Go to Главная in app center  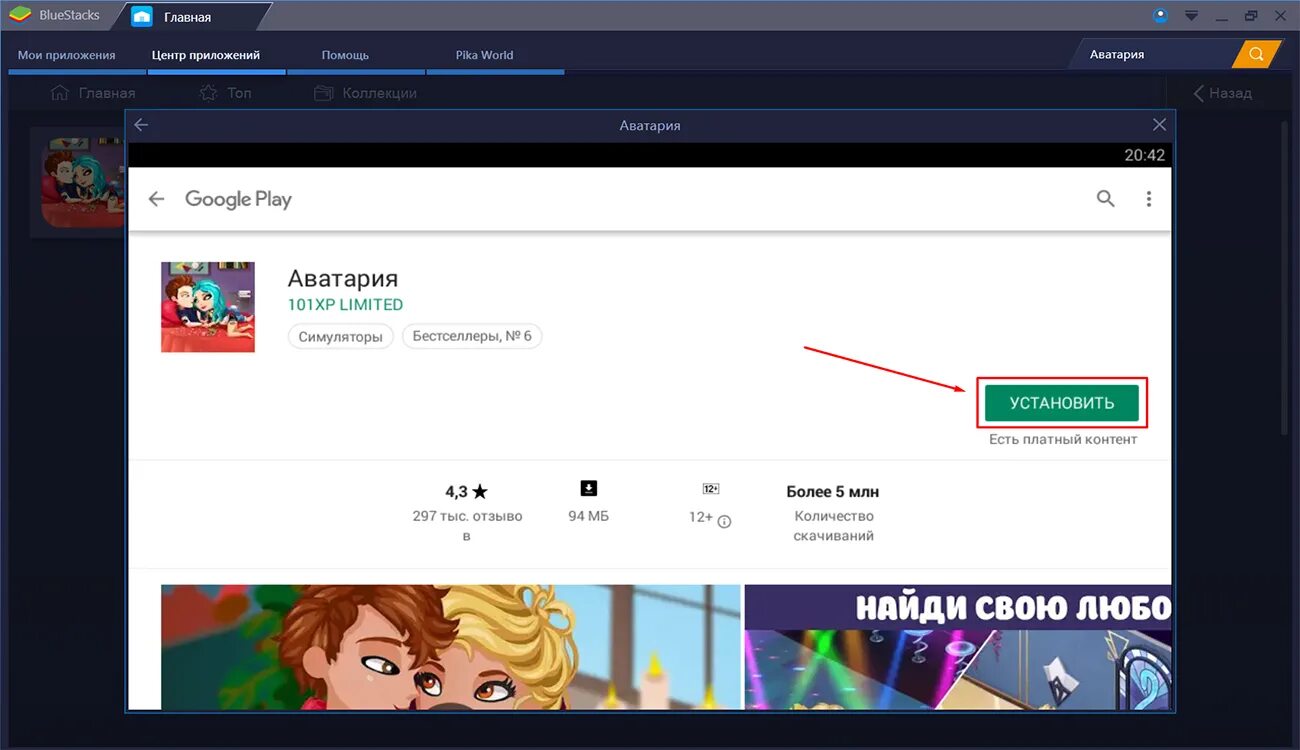(x=93, y=93)
